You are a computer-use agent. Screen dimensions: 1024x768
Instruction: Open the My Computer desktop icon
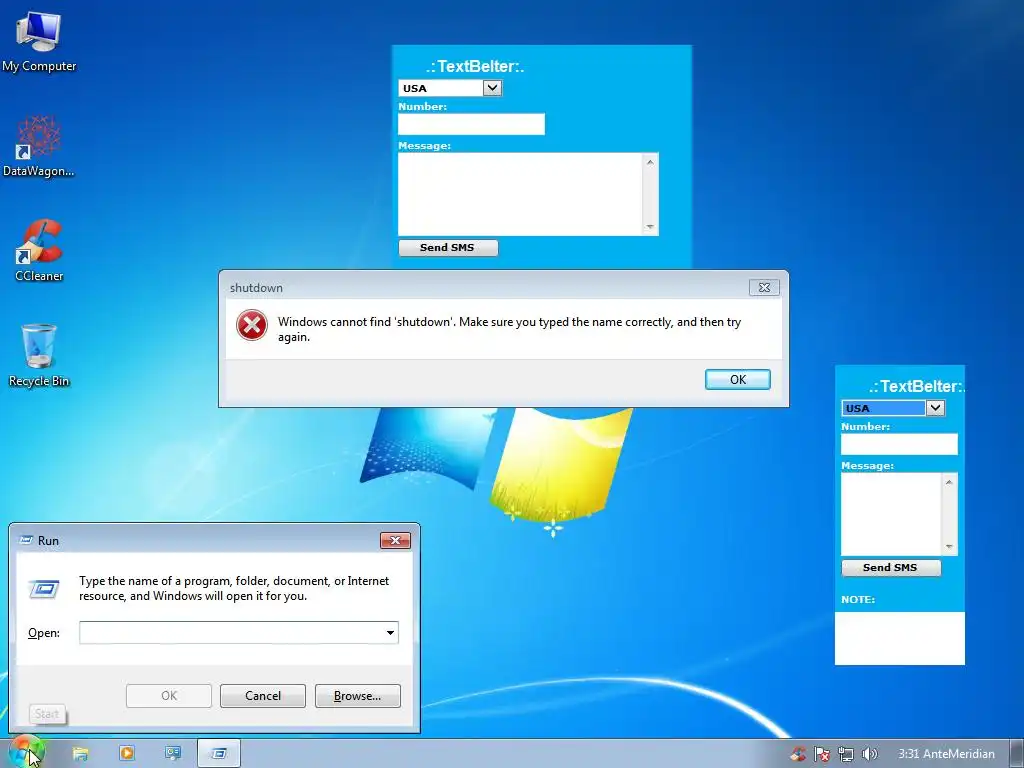coord(39,41)
